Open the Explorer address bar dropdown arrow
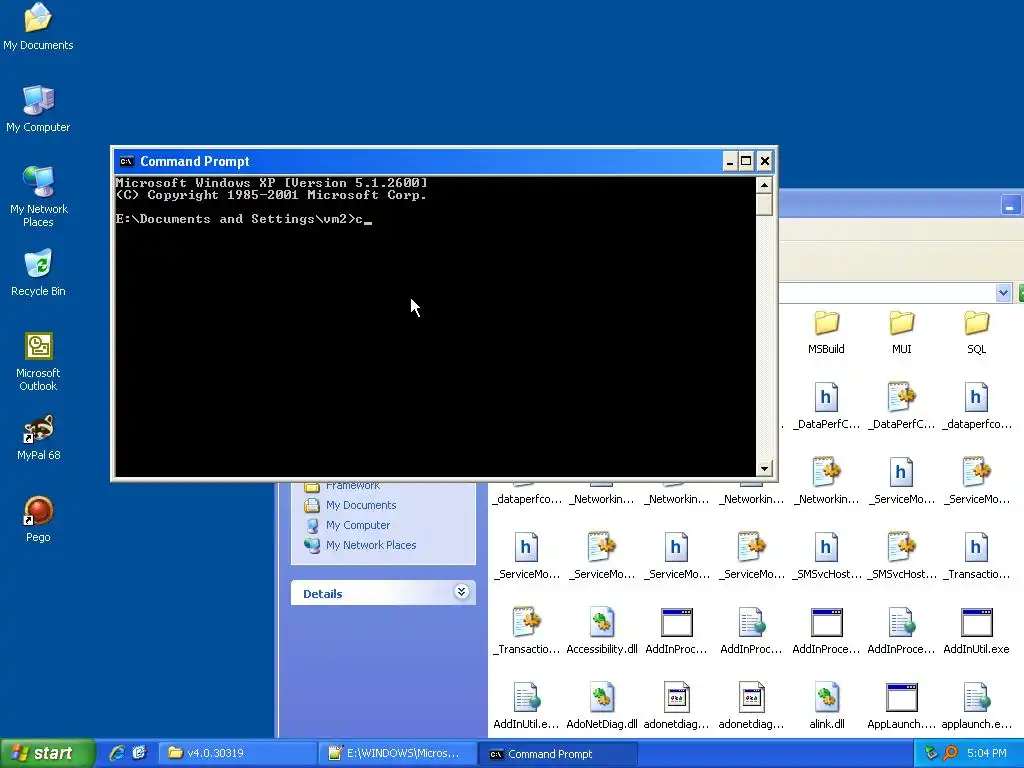This screenshot has width=1024, height=768. 1003,293
